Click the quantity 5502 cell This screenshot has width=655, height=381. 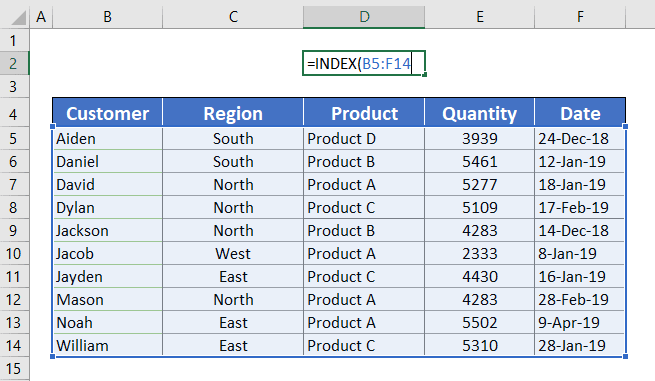(480, 323)
